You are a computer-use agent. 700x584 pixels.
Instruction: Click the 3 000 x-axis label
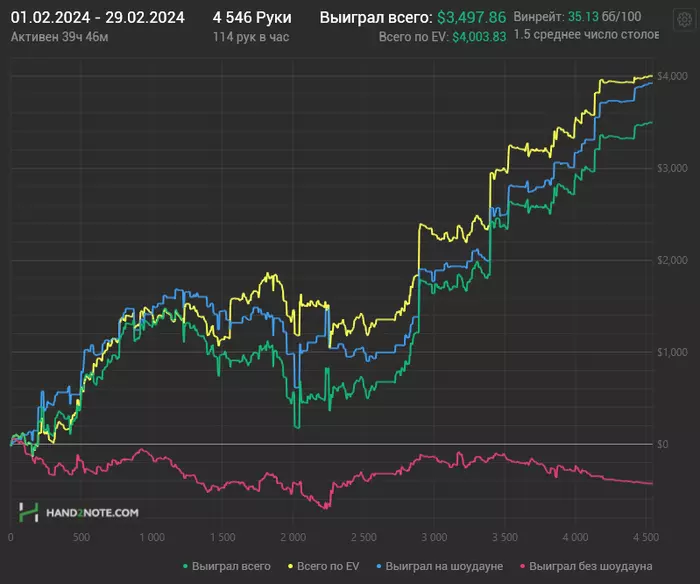pyautogui.click(x=434, y=537)
